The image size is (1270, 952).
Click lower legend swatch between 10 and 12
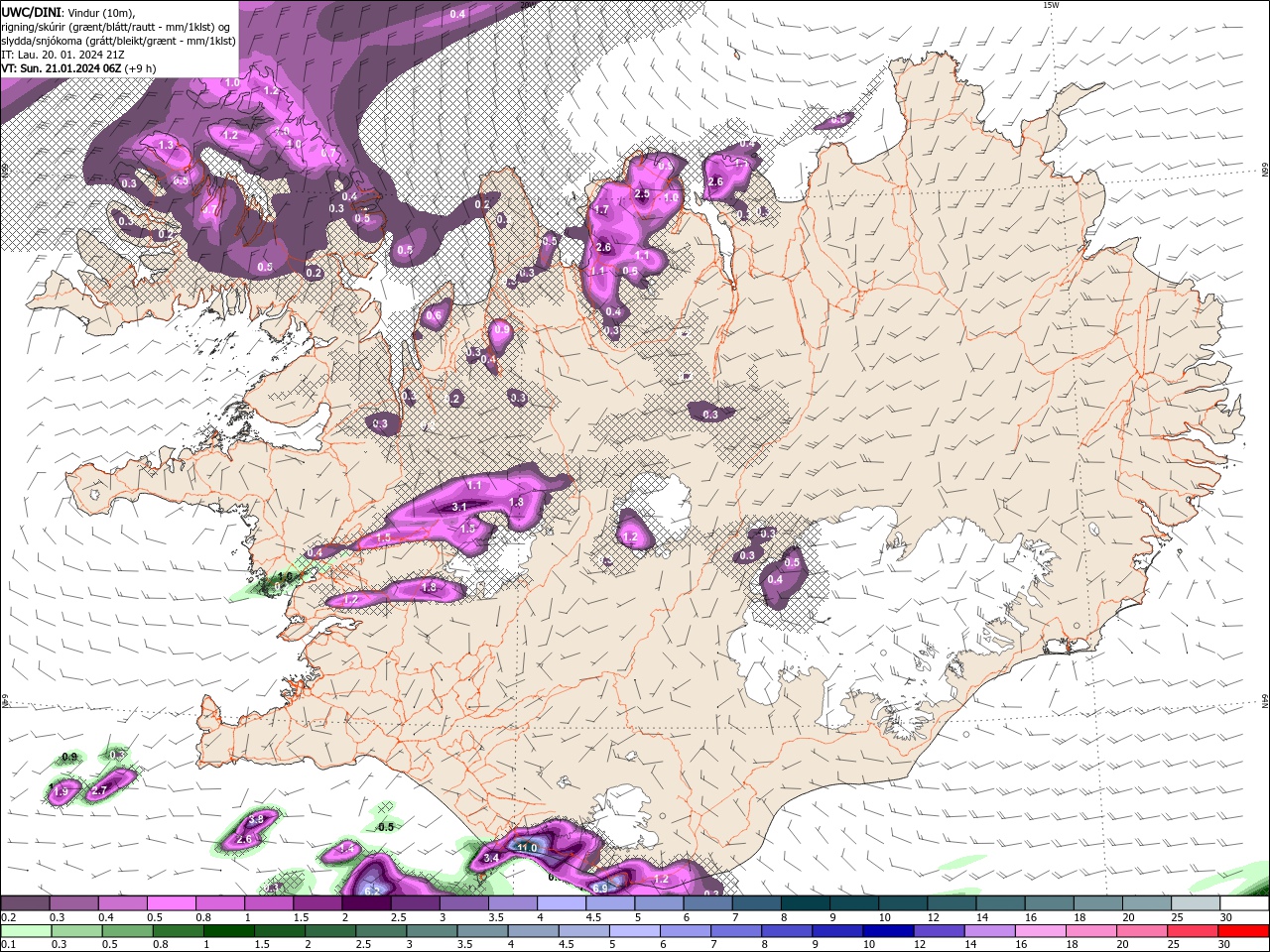coord(888,931)
